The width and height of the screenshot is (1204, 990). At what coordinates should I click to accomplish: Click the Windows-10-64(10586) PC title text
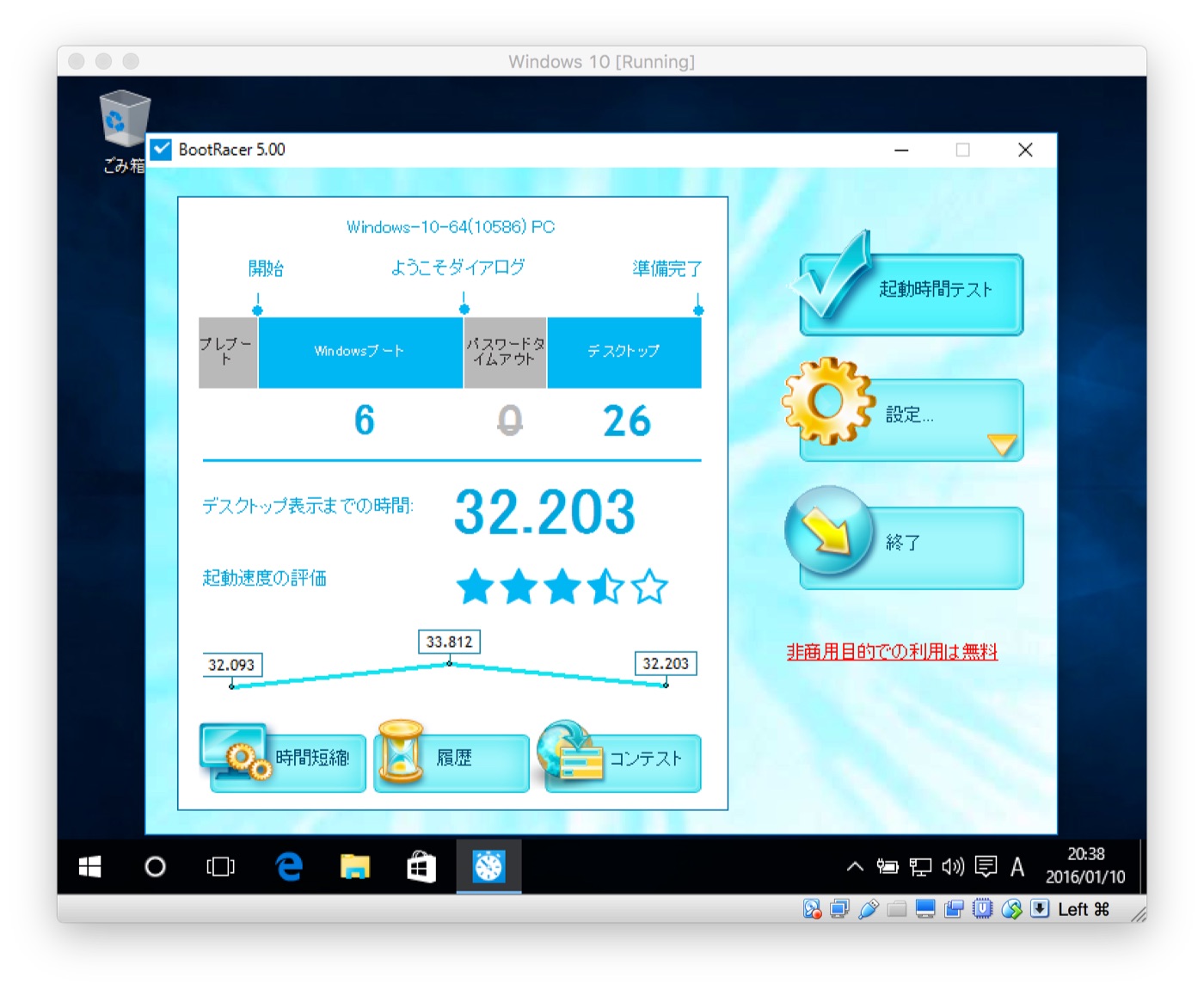[451, 227]
